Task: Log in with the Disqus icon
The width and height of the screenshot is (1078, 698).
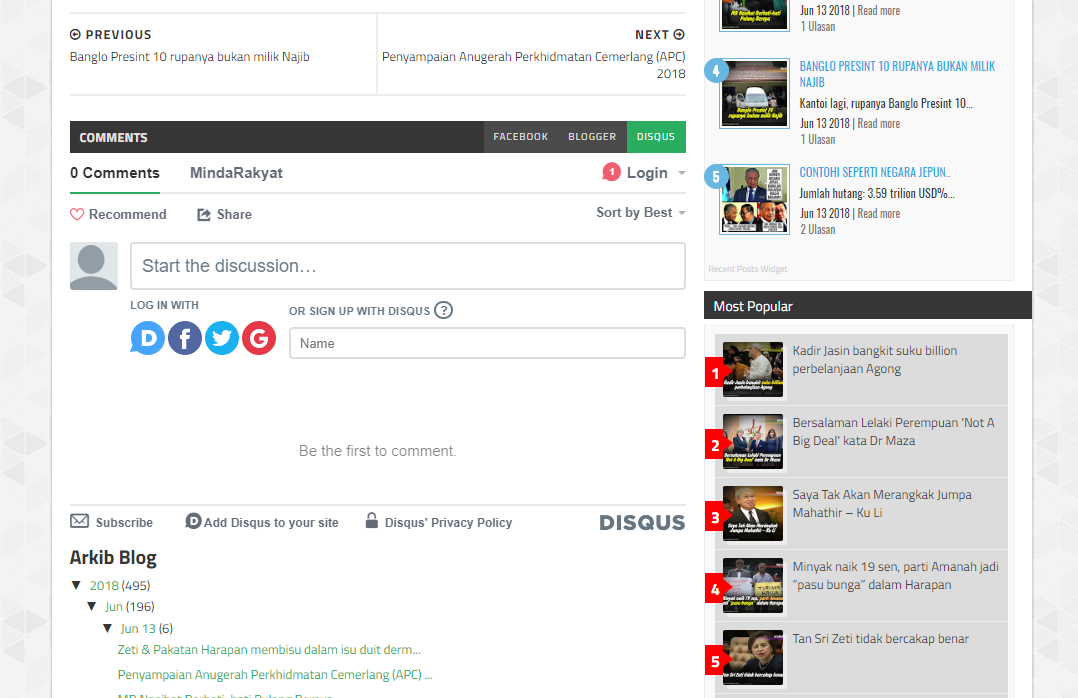Action: pos(148,339)
